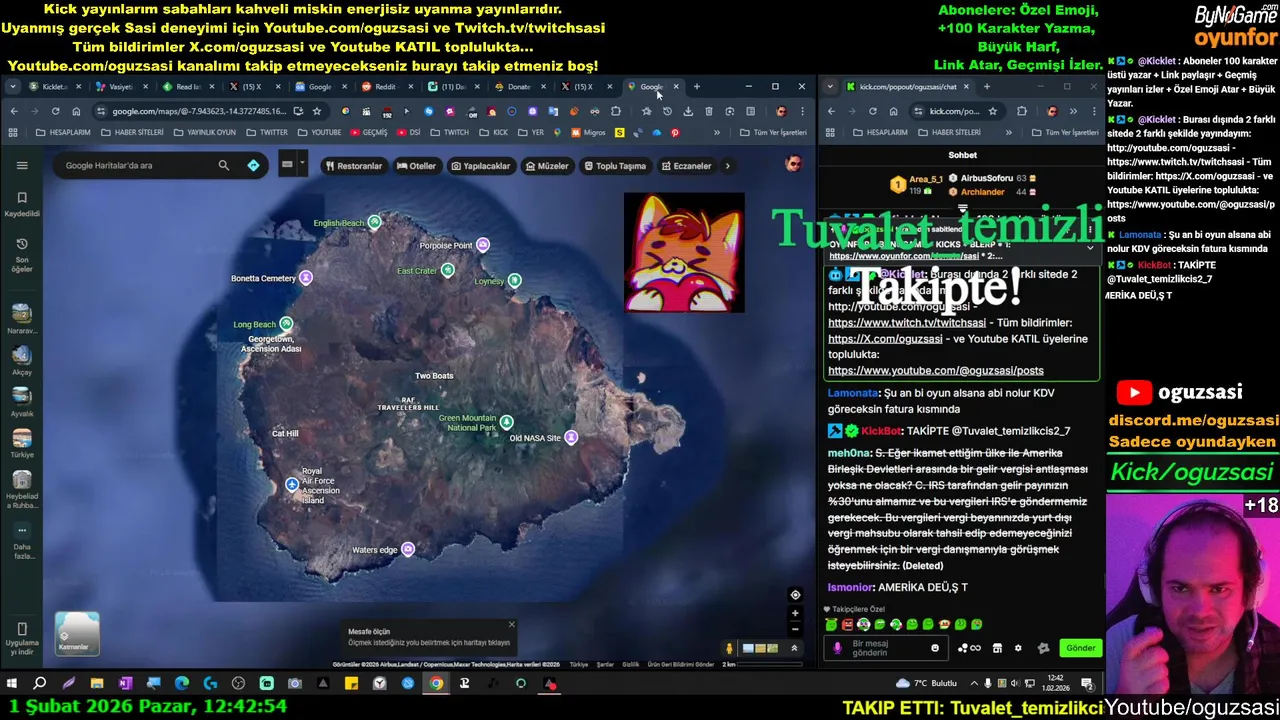Click in the Google Haritalar'da ara search field
The width and height of the screenshot is (1280, 720).
tap(135, 165)
